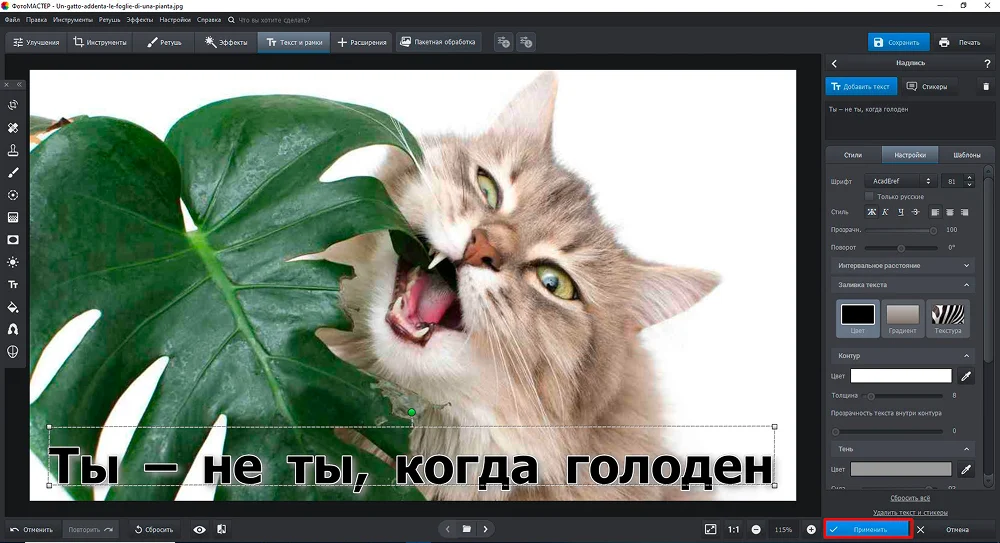Increase font size with stepper up arrow
1000x543 pixels.
click(x=969, y=178)
